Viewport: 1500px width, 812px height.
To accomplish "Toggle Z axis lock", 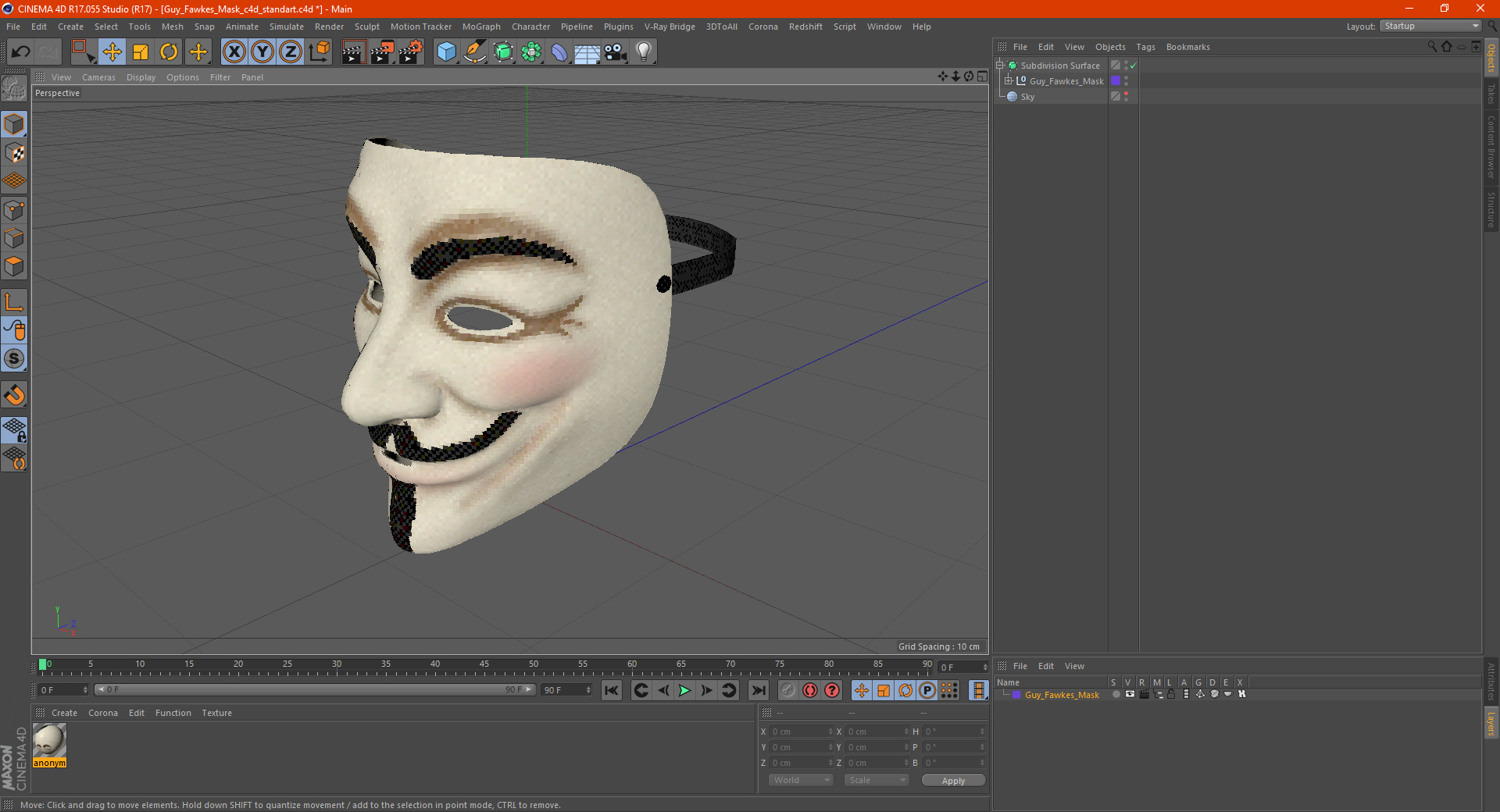I will pos(291,52).
